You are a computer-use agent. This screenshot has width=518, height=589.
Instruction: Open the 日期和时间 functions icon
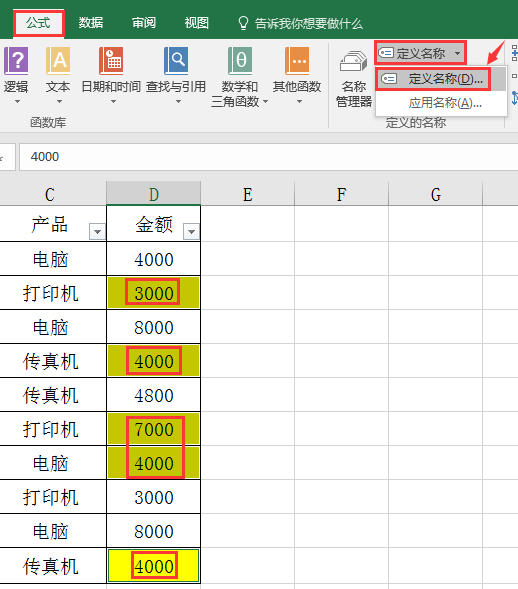[111, 61]
